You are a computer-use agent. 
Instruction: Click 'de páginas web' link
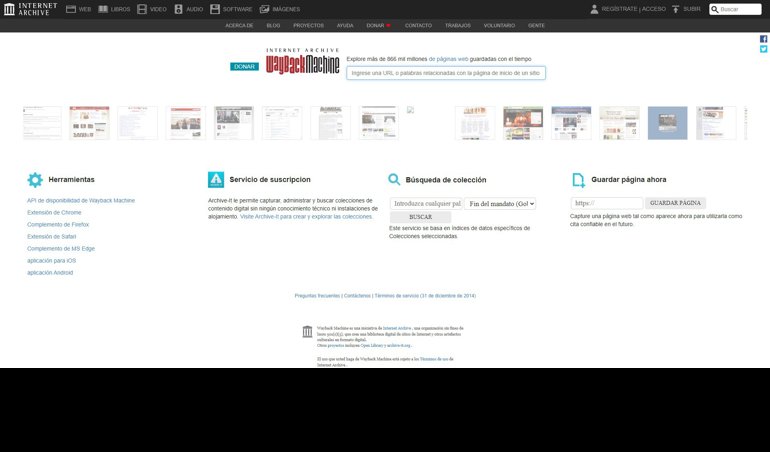tap(448, 59)
